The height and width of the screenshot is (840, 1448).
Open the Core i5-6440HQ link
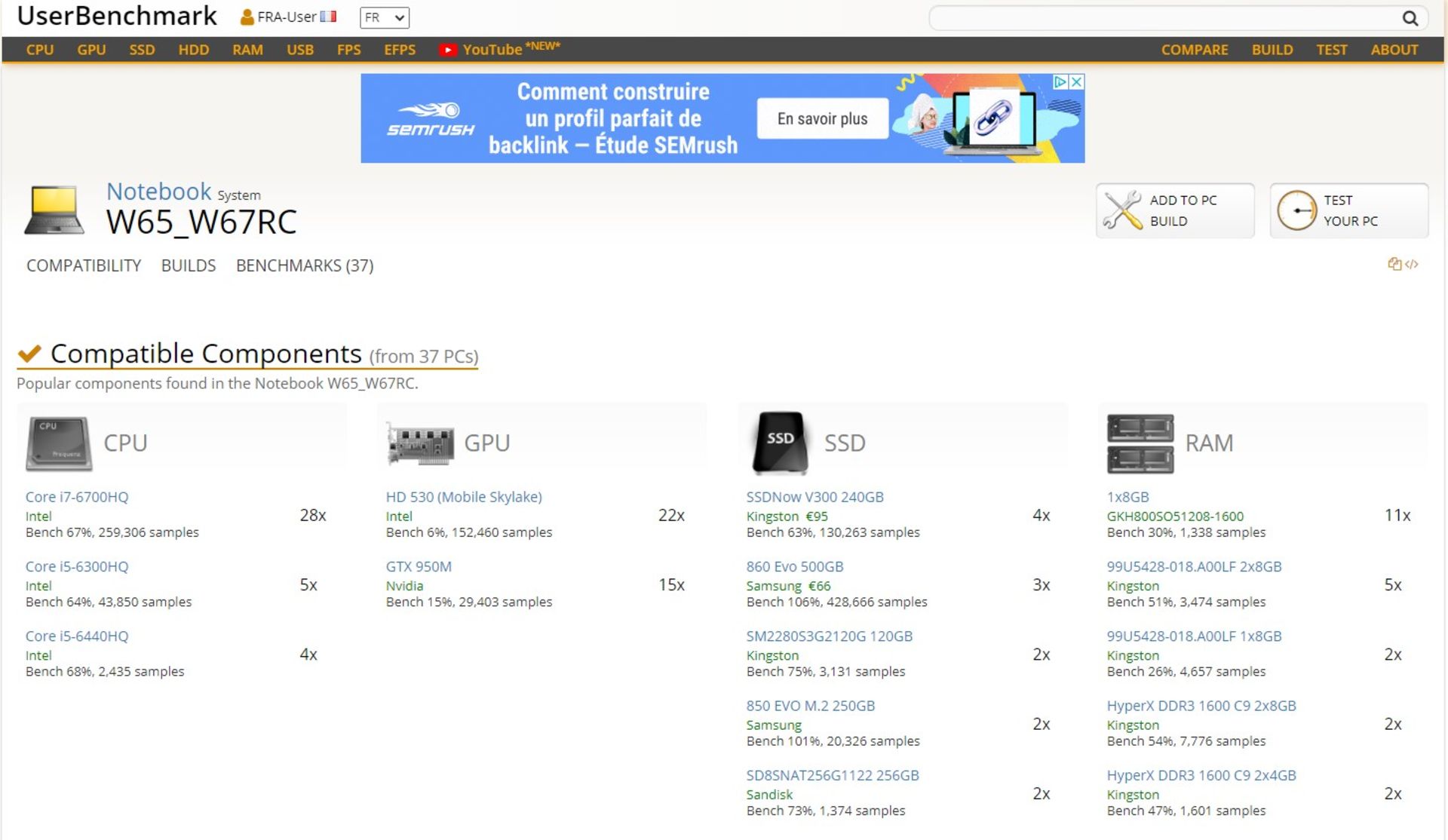click(x=77, y=636)
